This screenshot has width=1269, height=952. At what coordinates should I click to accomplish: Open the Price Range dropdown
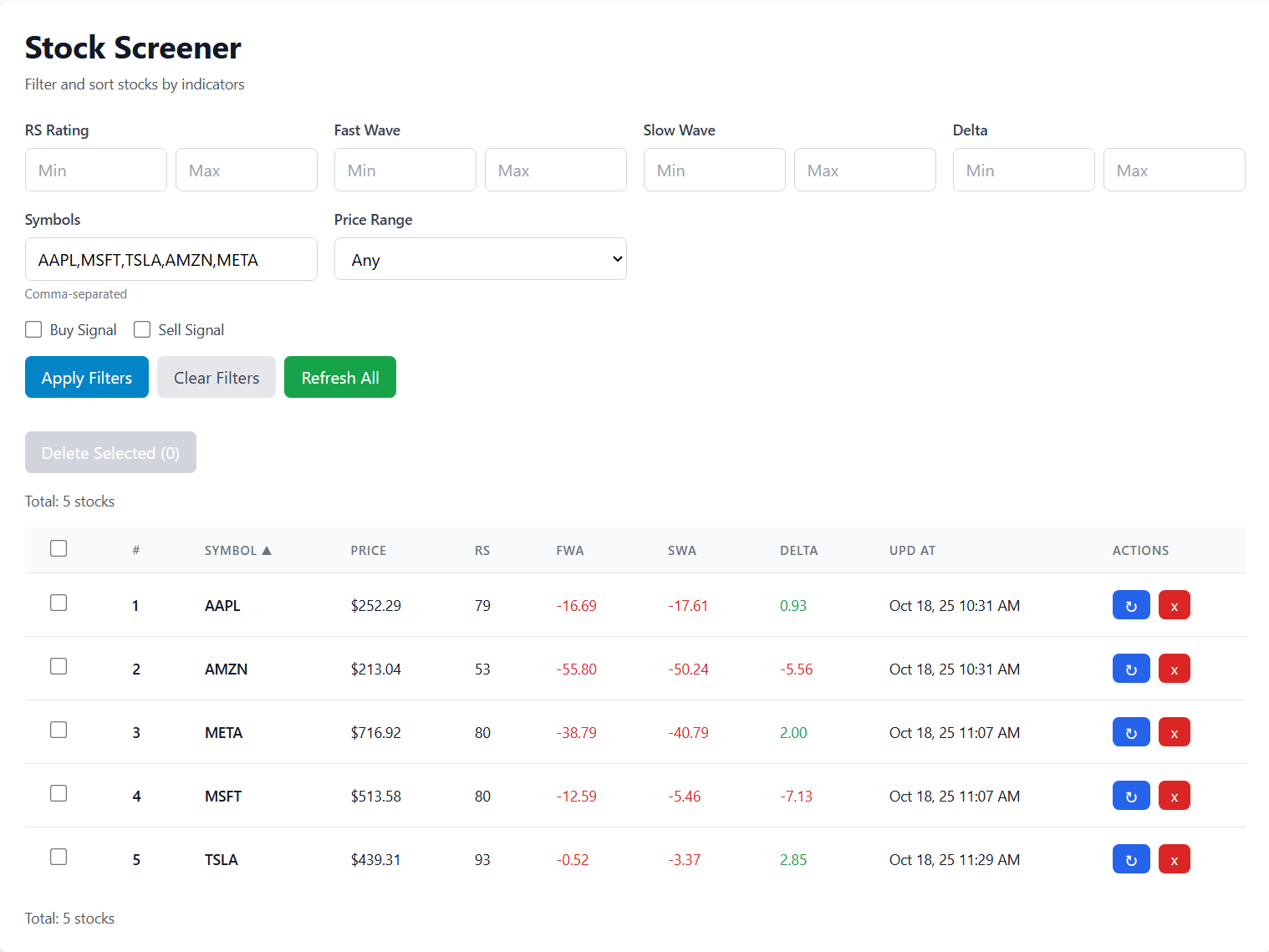pos(481,259)
